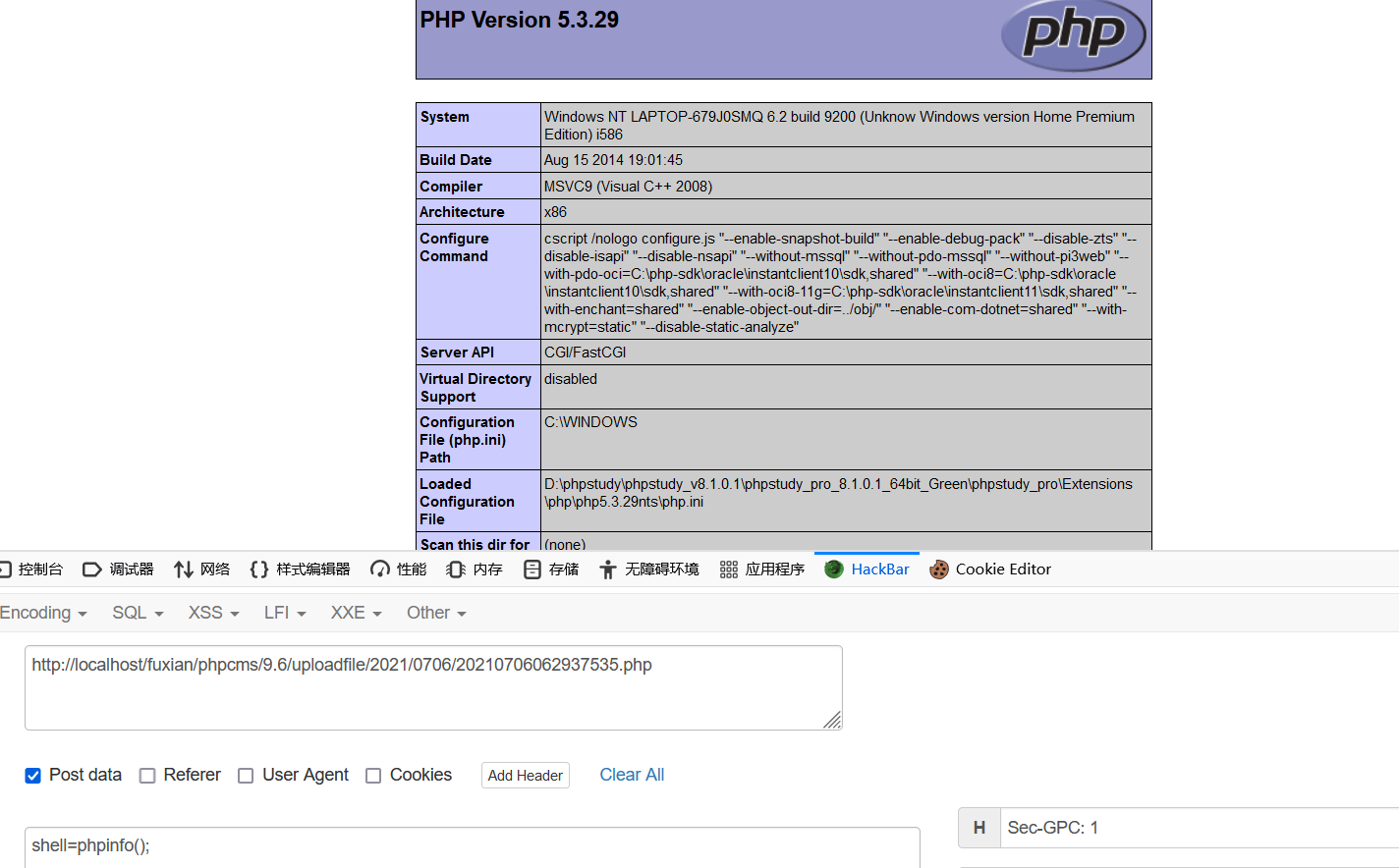
Task: Expand the SQL dropdown menu
Action: (x=138, y=613)
